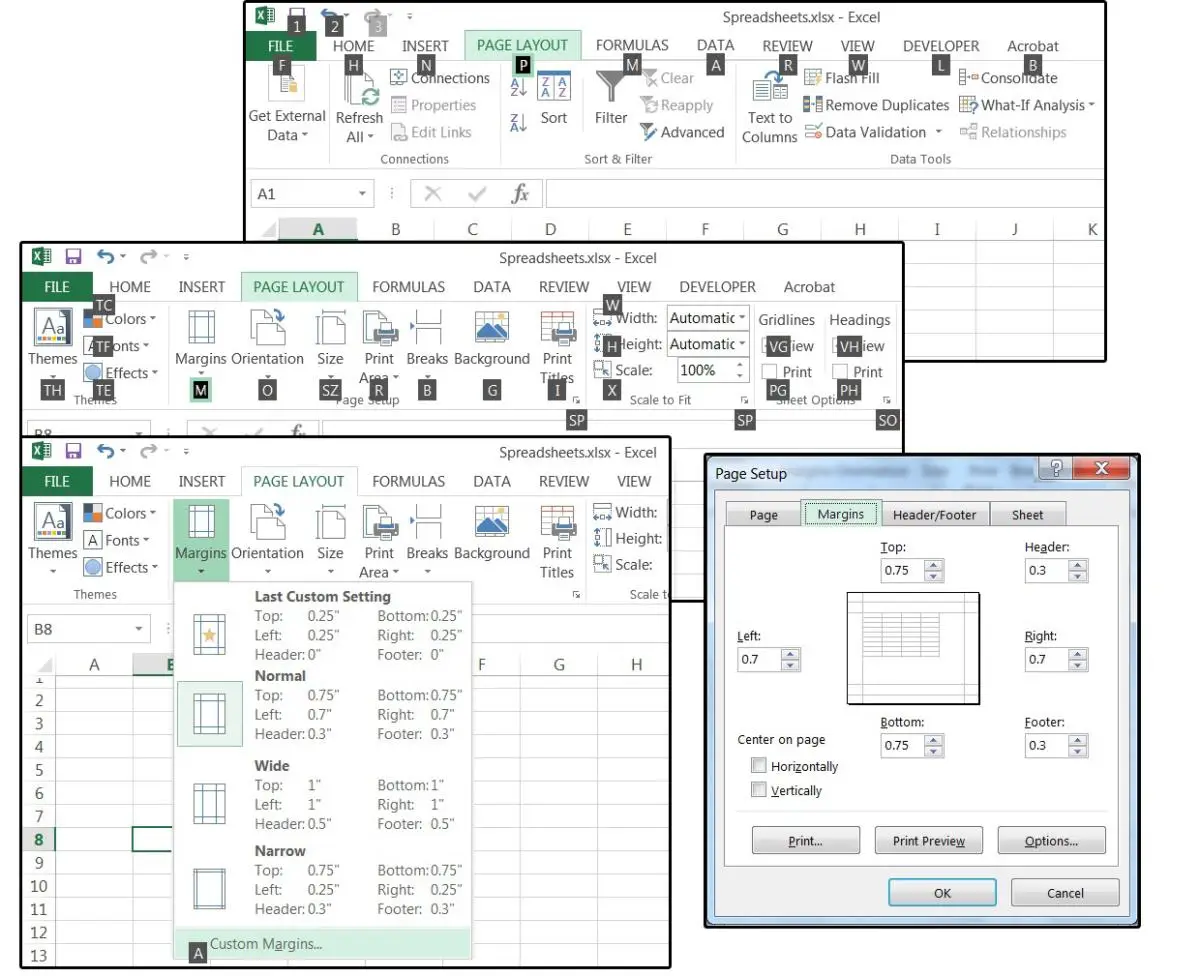Image resolution: width=1200 pixels, height=976 pixels.
Task: Click Insert Function fx icon in top window
Action: (520, 194)
